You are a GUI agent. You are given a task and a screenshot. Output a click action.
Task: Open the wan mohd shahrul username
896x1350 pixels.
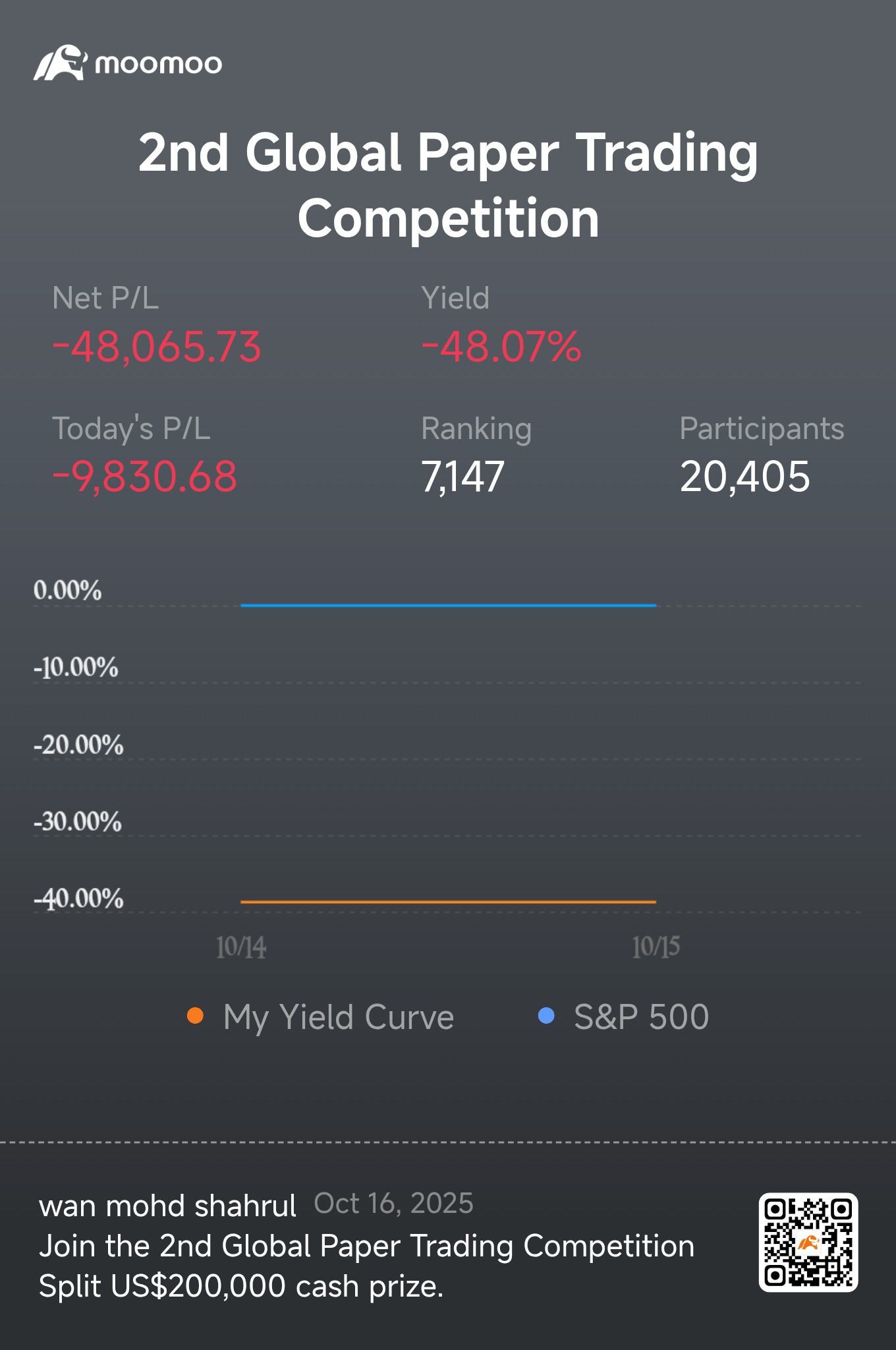click(x=168, y=1206)
